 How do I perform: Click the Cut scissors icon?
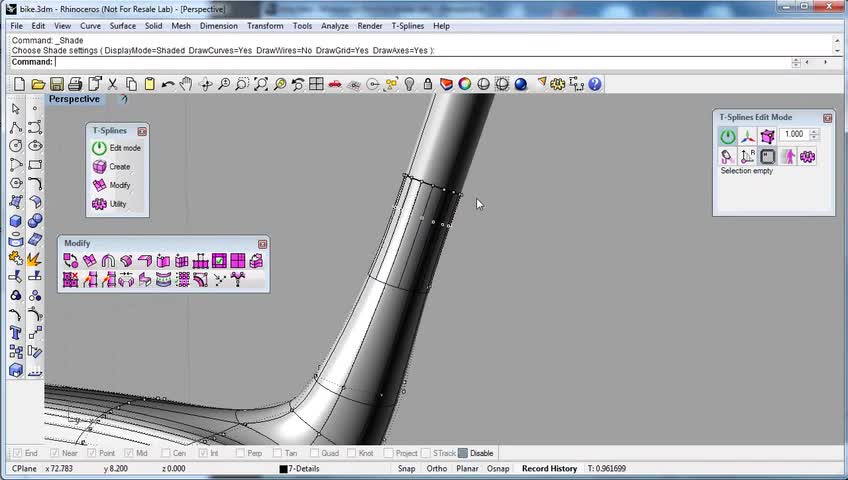(x=112, y=84)
